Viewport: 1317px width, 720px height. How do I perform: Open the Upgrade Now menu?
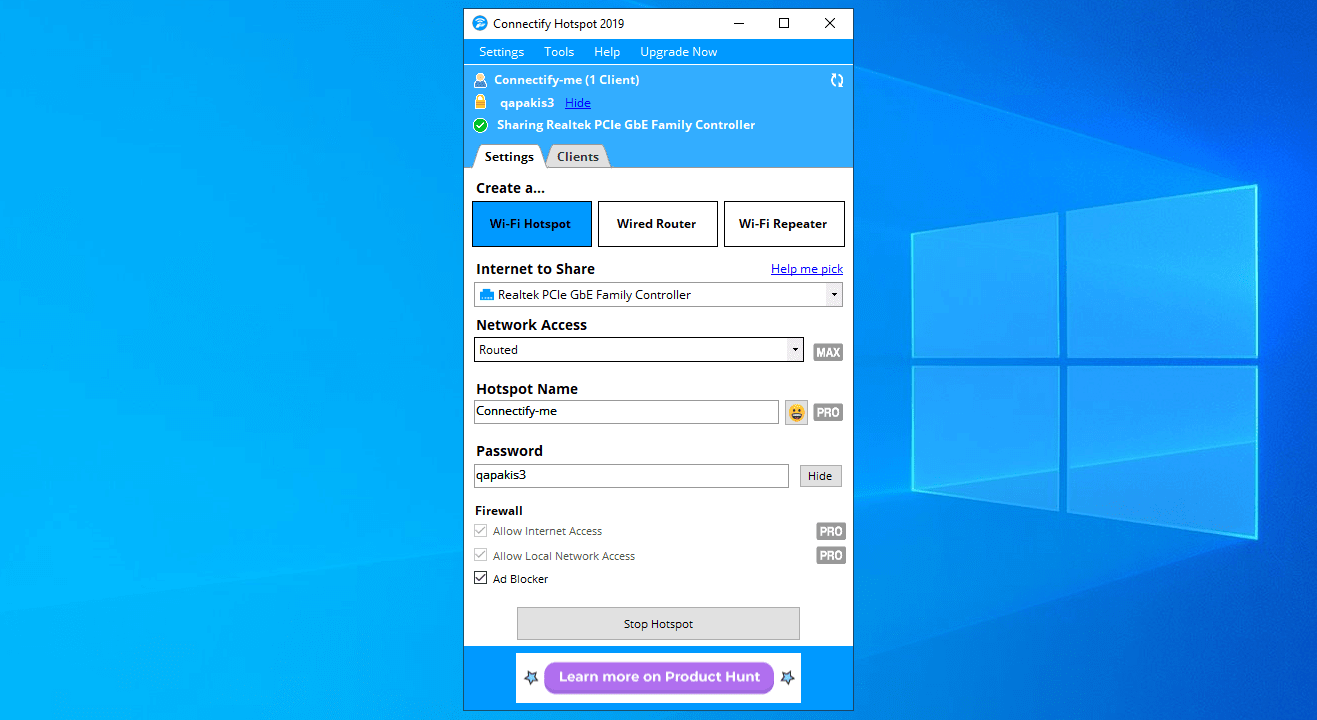pos(679,52)
